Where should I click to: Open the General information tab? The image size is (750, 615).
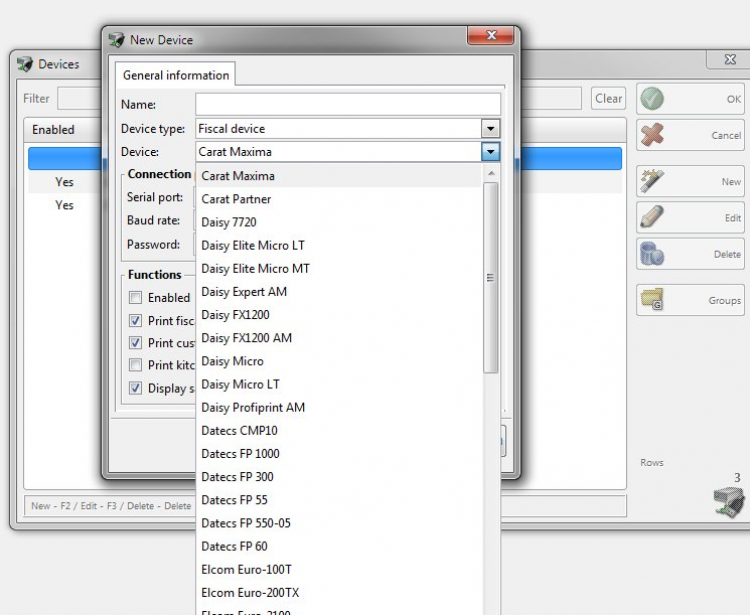coord(176,75)
